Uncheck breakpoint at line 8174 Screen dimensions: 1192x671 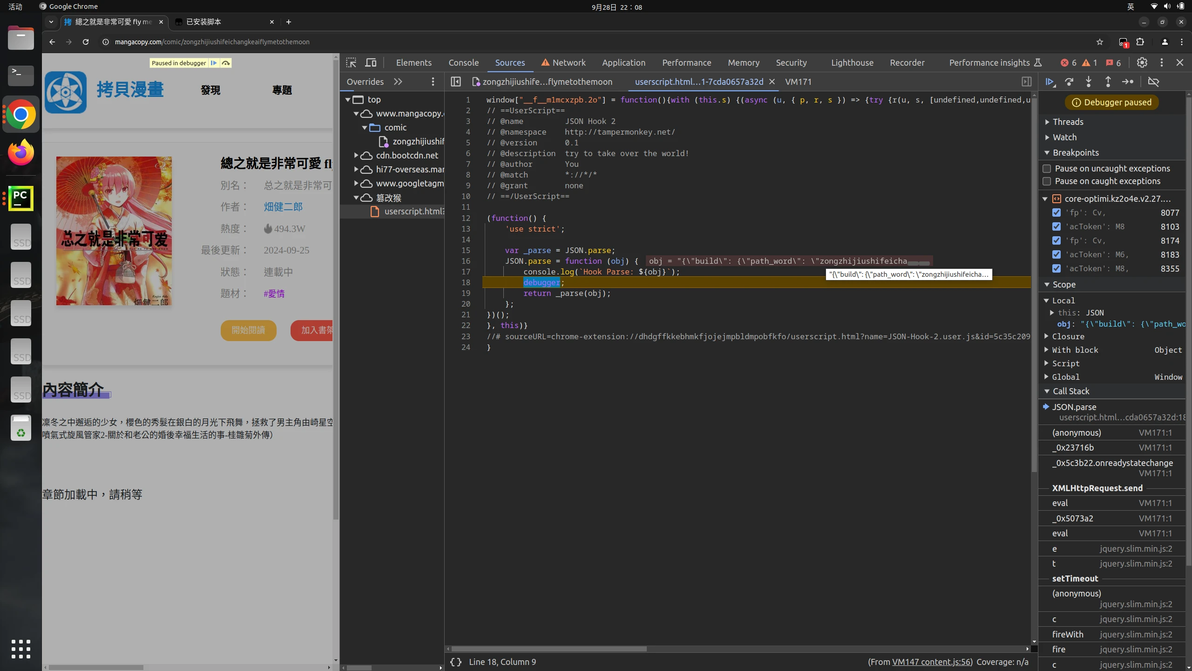[1056, 240]
